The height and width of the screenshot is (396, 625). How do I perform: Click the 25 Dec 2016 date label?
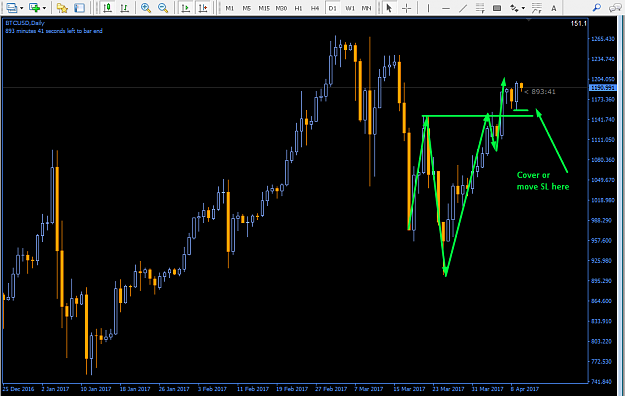pos(18,389)
